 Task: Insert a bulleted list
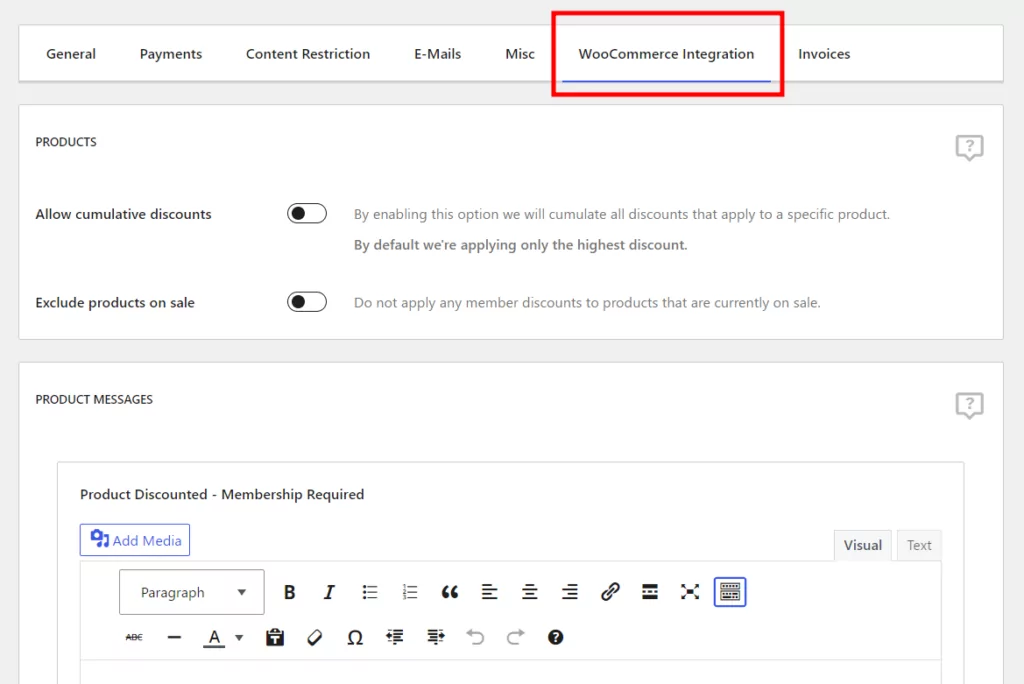370,592
